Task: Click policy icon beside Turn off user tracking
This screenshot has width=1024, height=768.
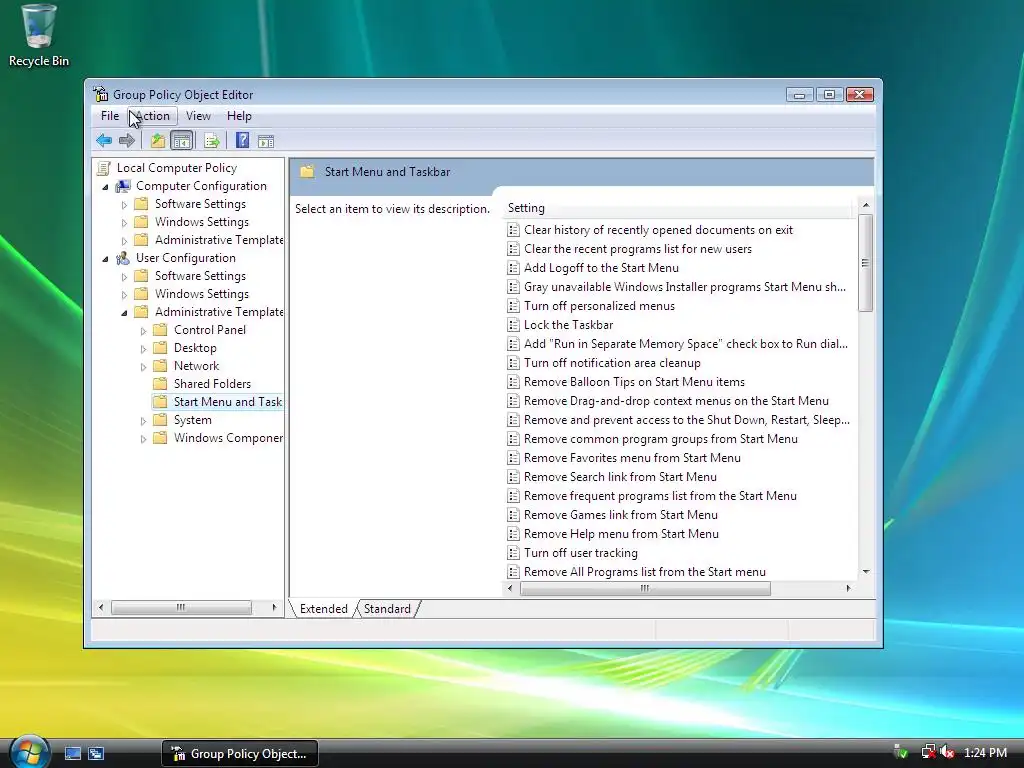Action: tap(513, 553)
